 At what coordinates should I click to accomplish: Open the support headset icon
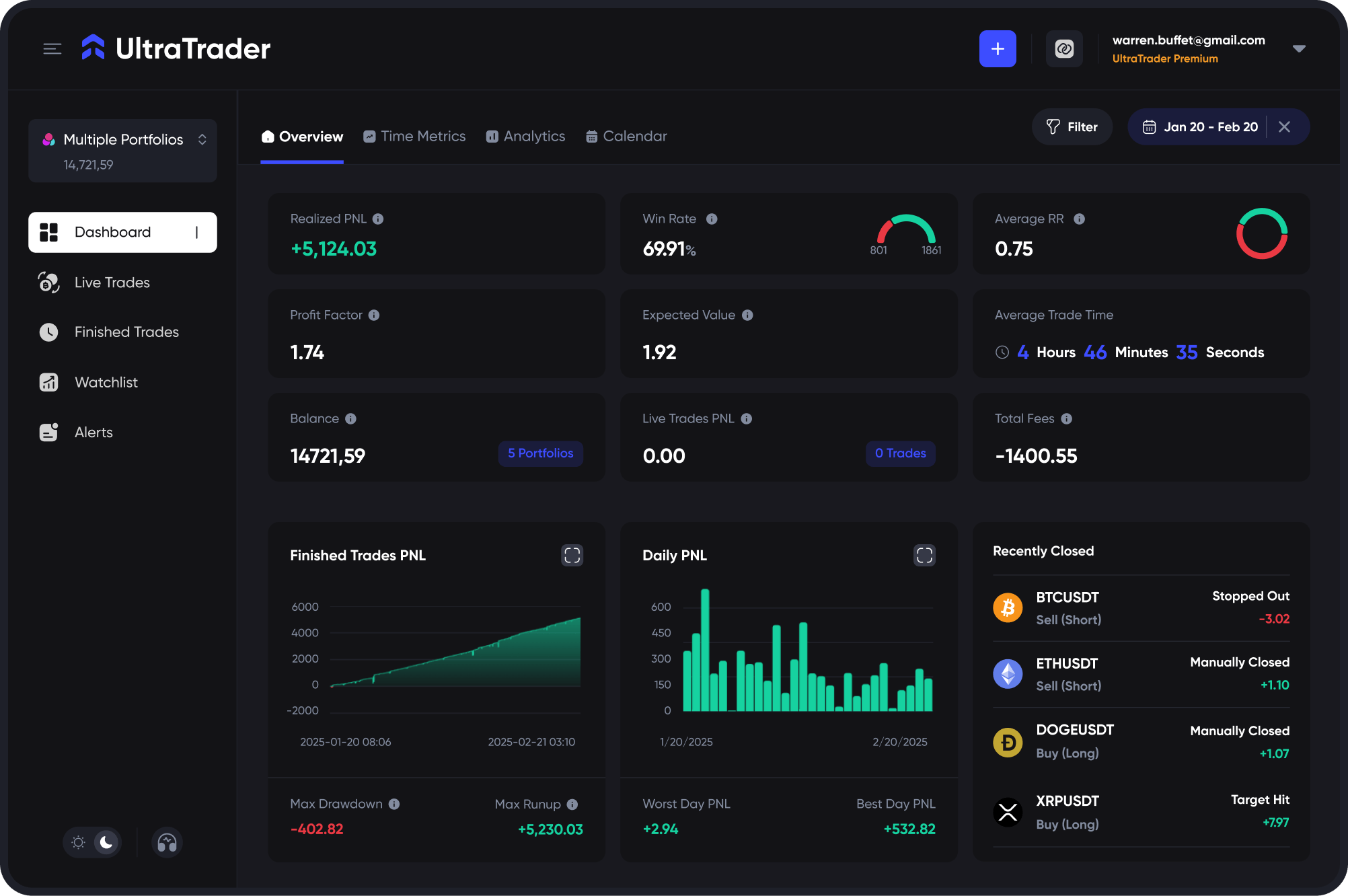point(165,842)
